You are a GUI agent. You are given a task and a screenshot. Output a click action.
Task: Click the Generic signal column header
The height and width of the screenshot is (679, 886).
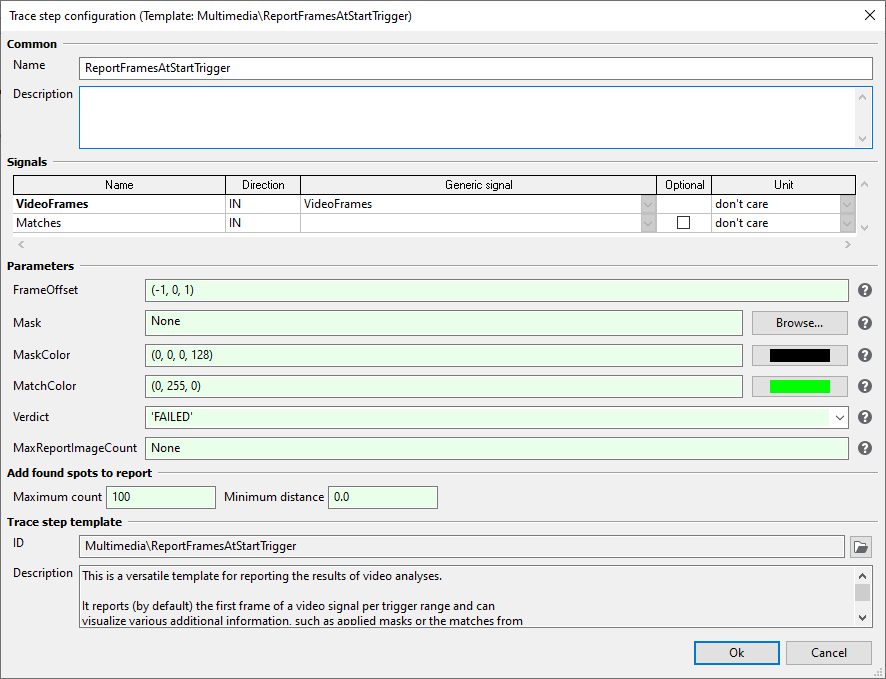click(x=479, y=185)
